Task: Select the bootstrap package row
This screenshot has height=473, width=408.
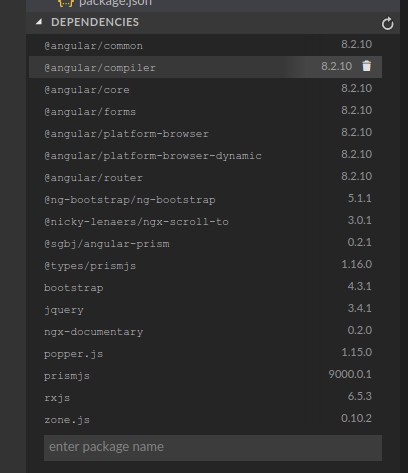Action: [x=205, y=287]
